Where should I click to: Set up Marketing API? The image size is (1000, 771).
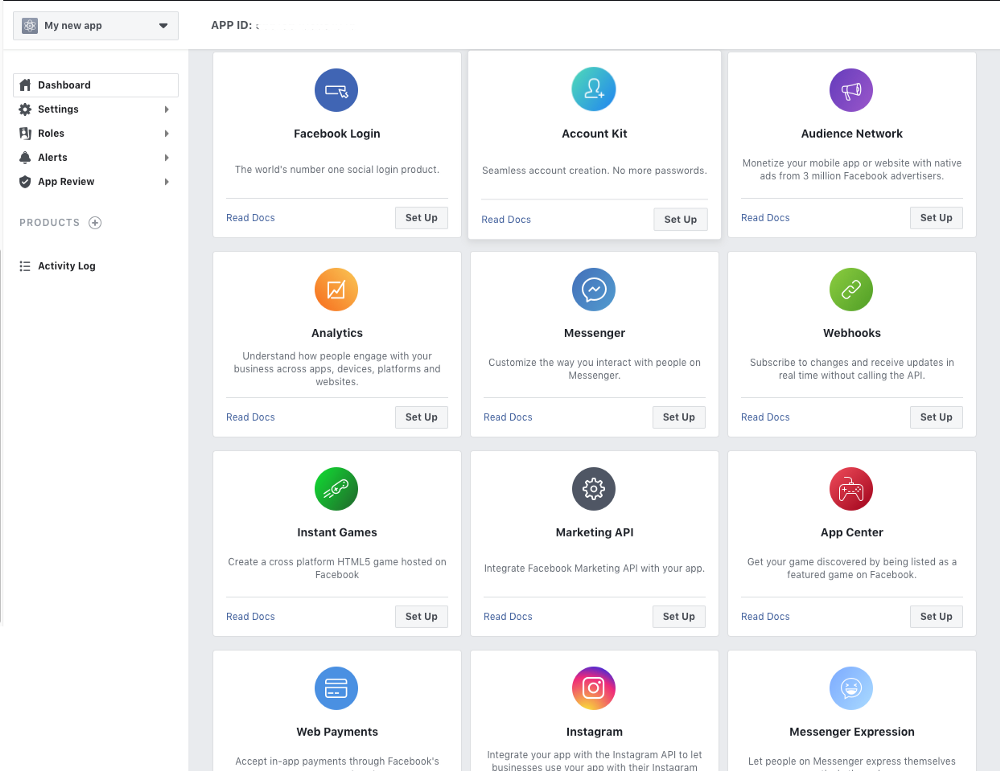(679, 617)
